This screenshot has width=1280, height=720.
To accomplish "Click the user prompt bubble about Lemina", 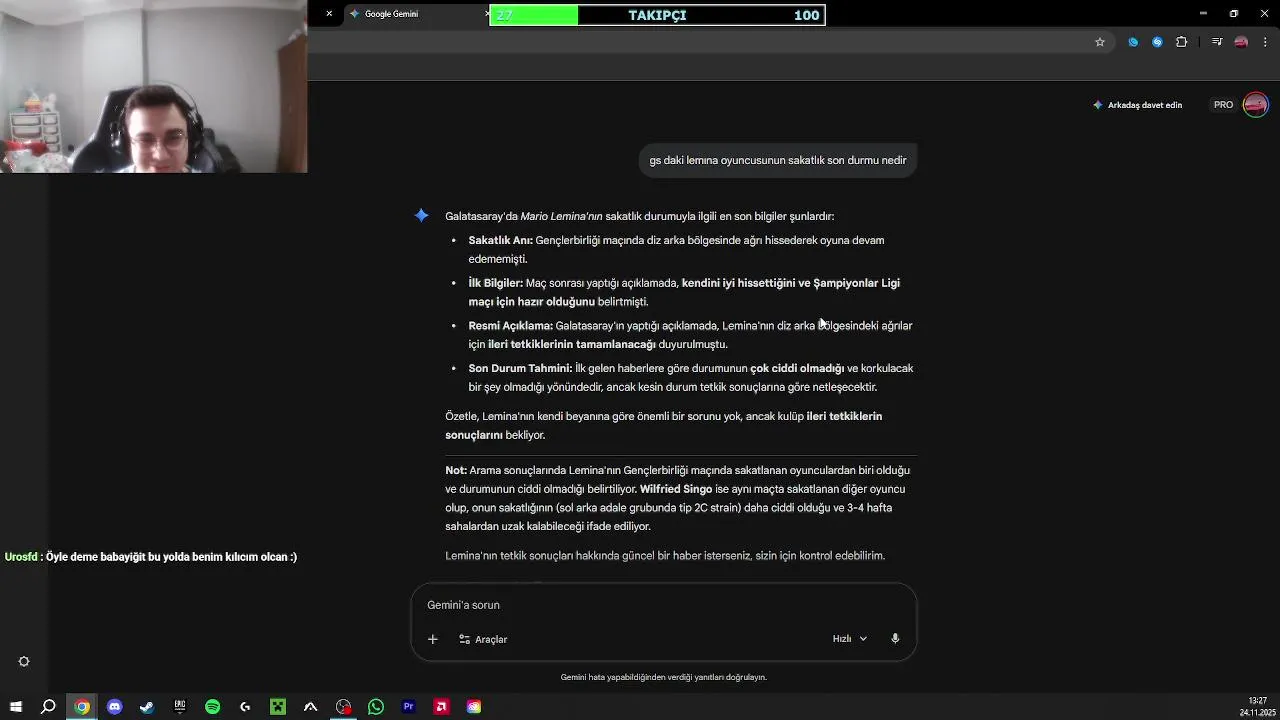I will click(778, 160).
